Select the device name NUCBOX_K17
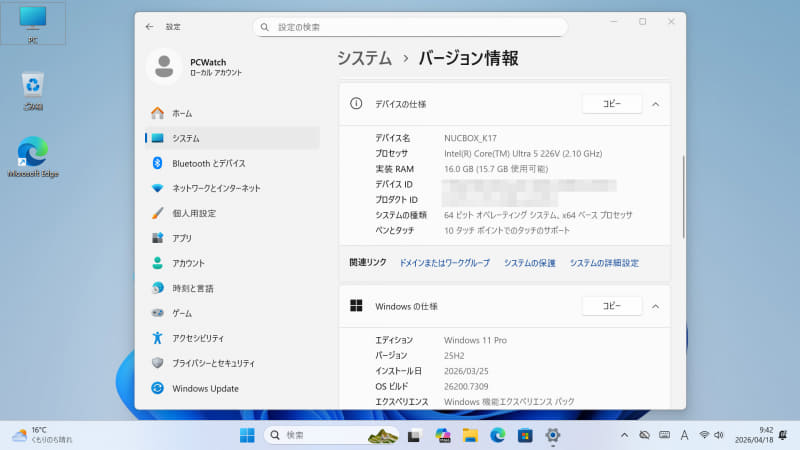800x450 pixels. coord(470,138)
